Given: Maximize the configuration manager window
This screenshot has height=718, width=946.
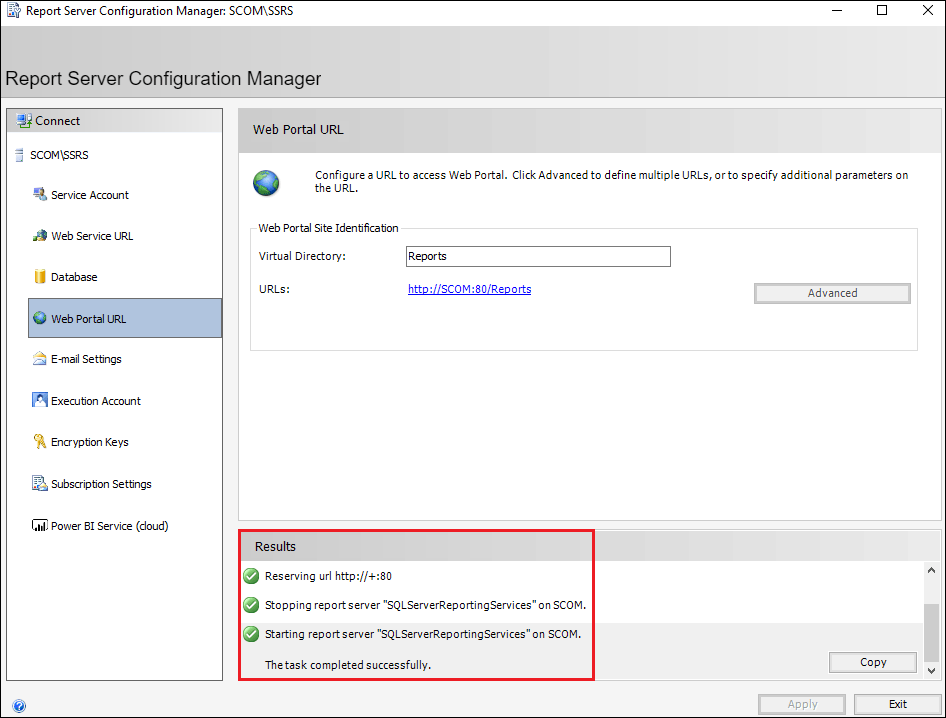Looking at the screenshot, I should 882,10.
